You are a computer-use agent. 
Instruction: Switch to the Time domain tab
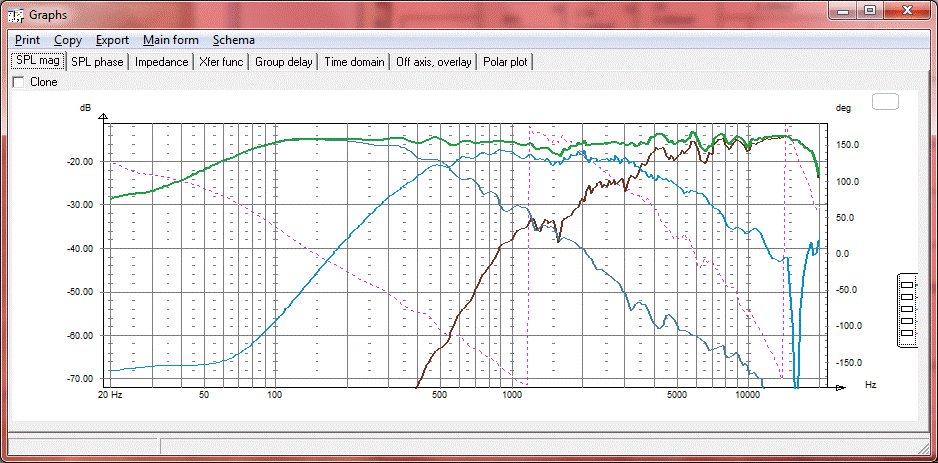[354, 62]
